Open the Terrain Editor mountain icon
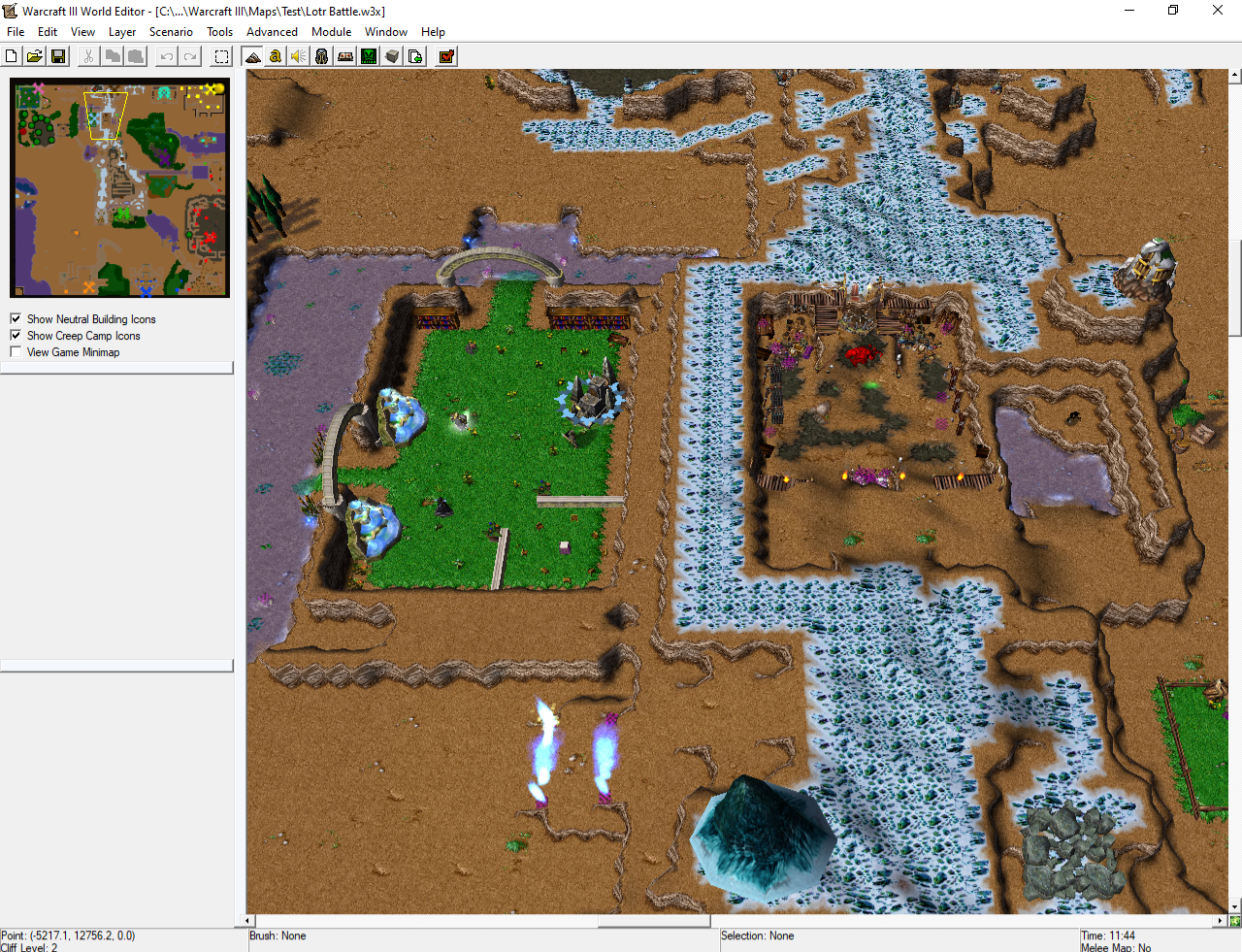This screenshot has height=952, width=1242. coord(252,56)
